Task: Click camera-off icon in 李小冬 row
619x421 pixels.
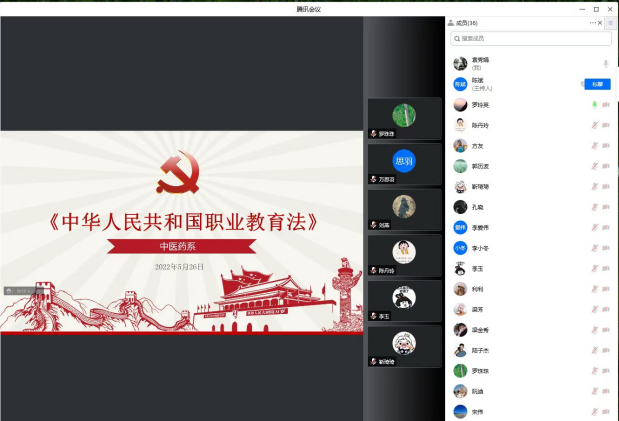Action: coord(606,248)
